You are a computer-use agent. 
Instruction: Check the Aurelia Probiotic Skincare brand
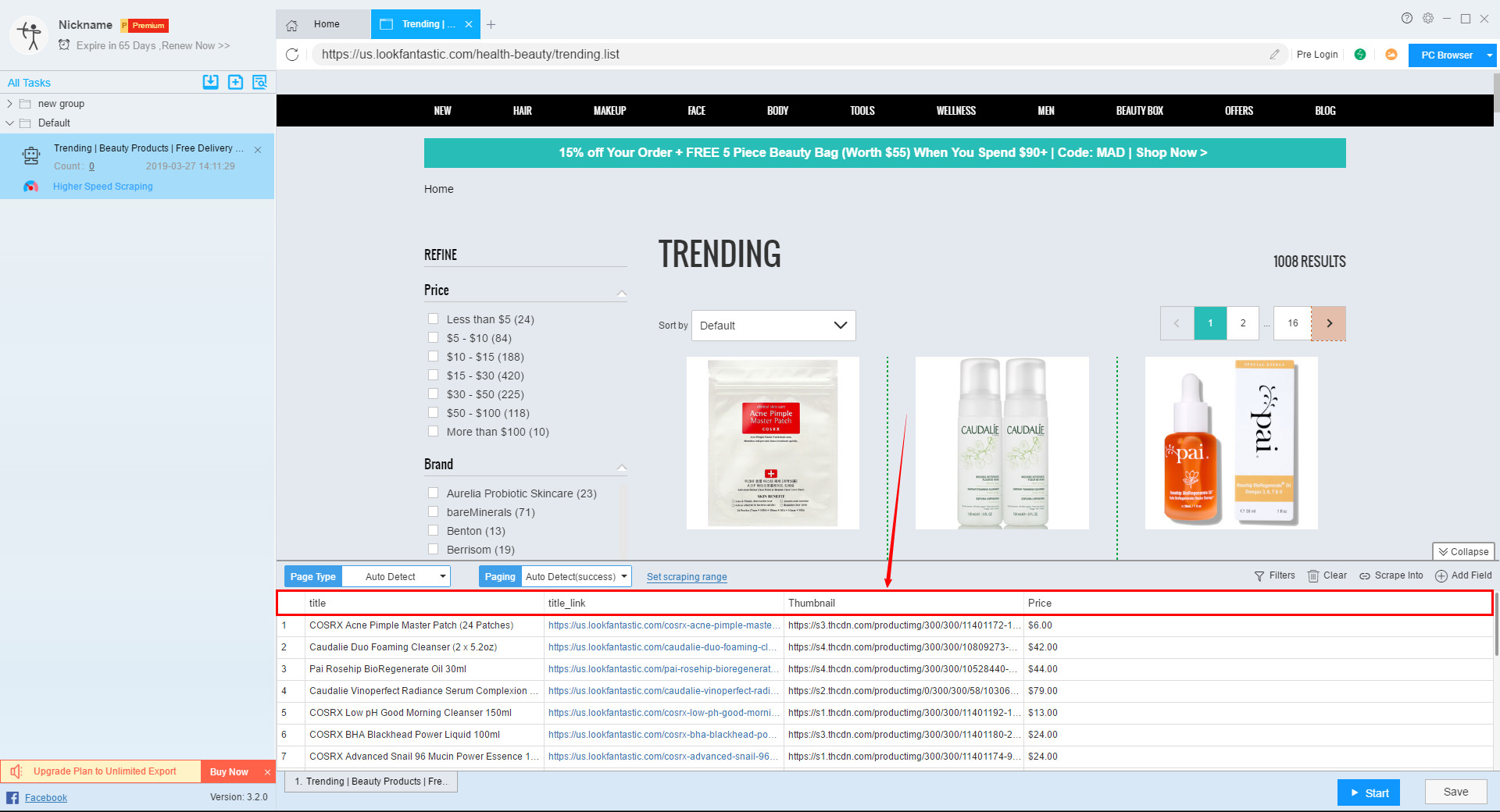coord(433,493)
